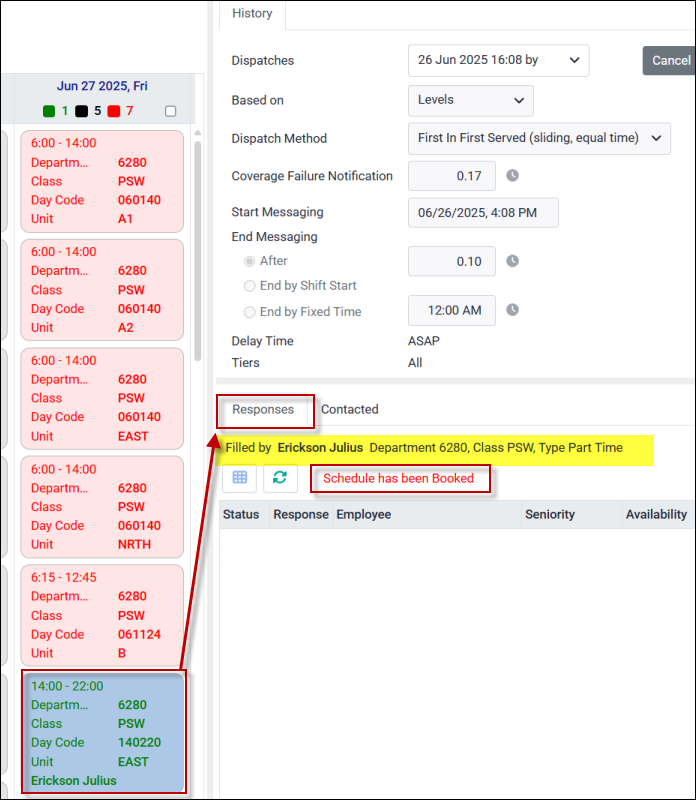This screenshot has width=696, height=800.
Task: Click the grid view icon button
Action: pos(239,478)
